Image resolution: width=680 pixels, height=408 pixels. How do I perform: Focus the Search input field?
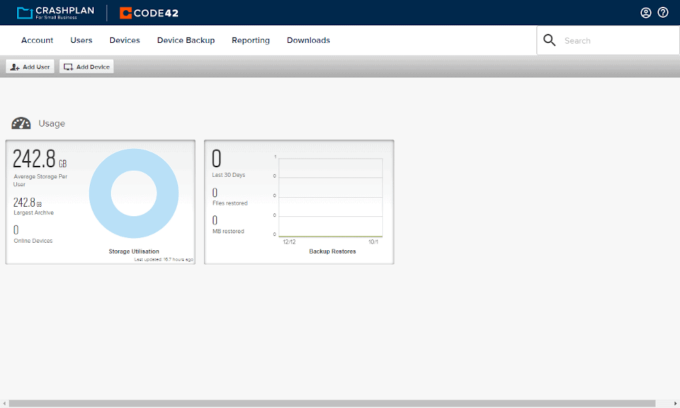[x=610, y=41]
